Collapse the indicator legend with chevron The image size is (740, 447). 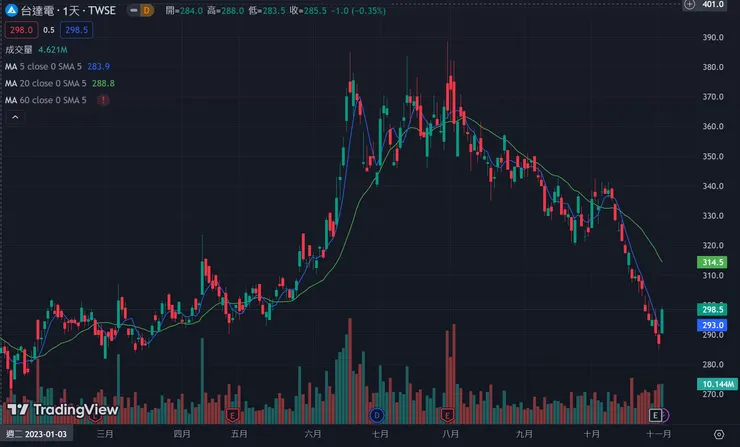point(15,117)
